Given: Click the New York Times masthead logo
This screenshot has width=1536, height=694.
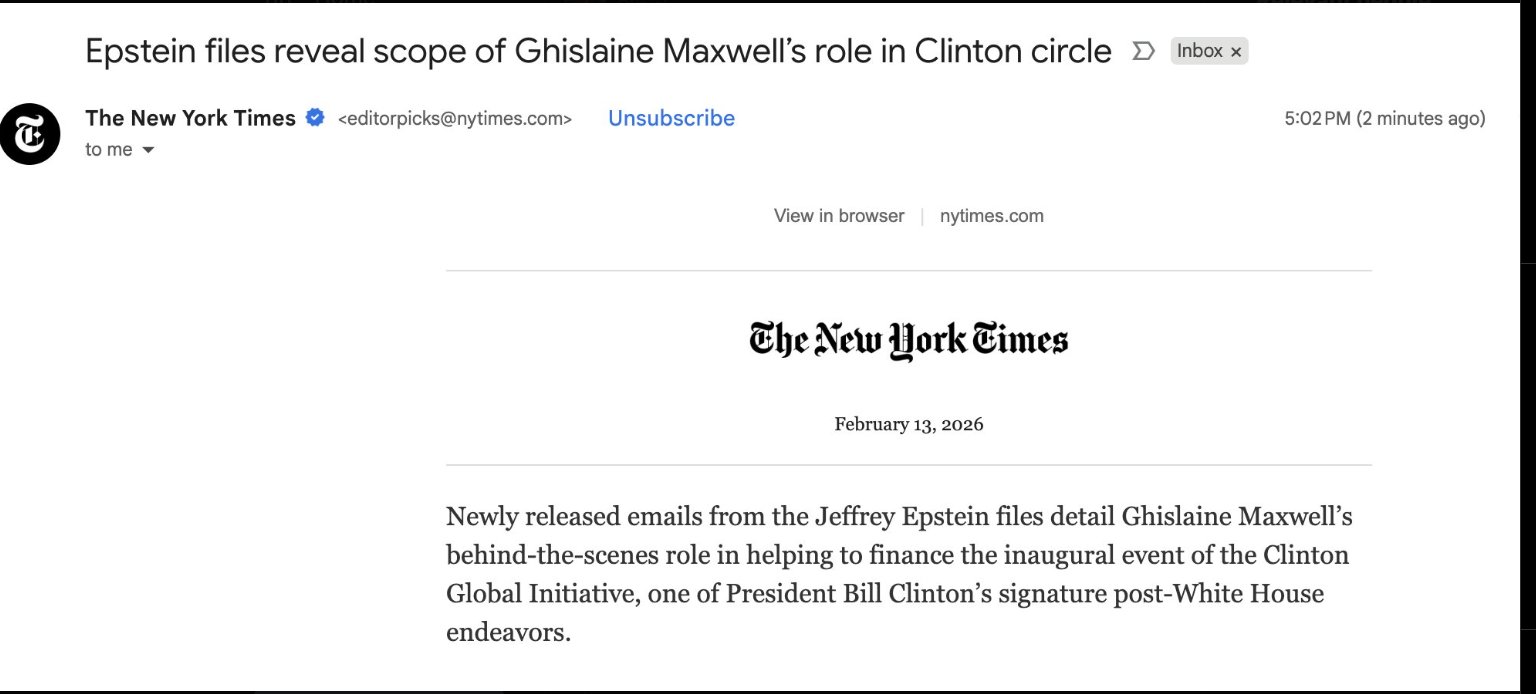Looking at the screenshot, I should point(908,340).
